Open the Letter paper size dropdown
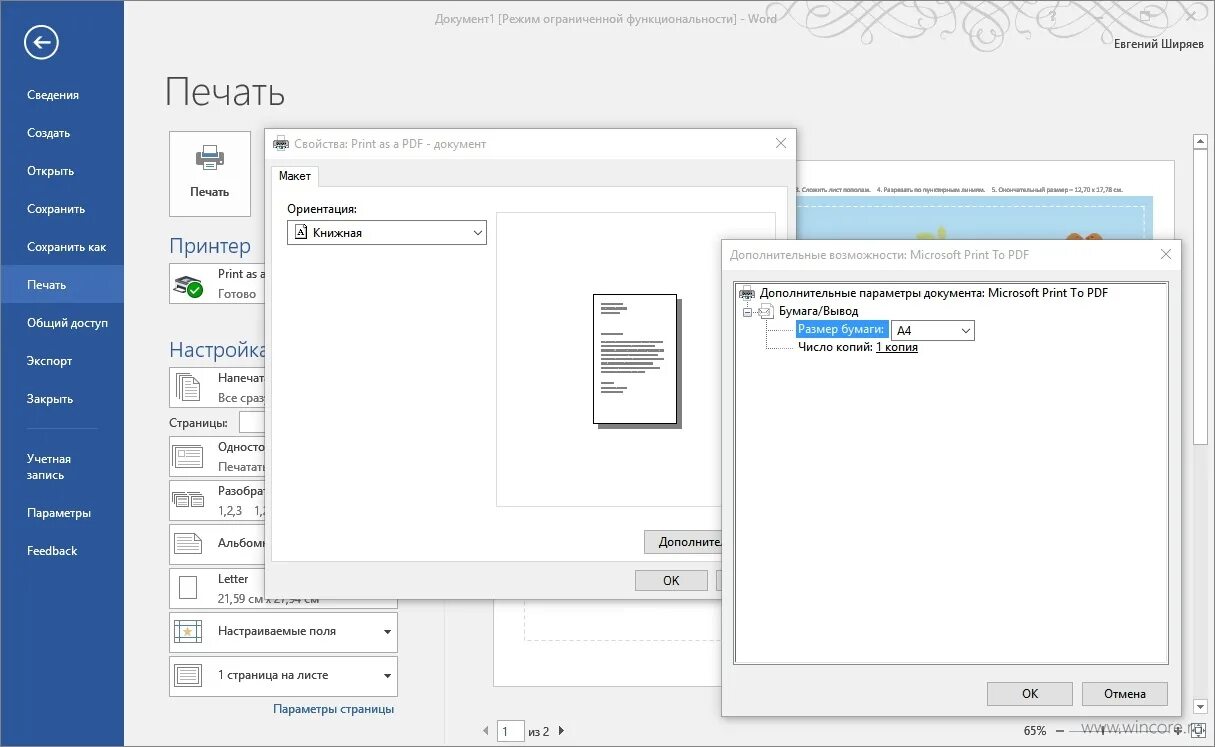 point(284,588)
